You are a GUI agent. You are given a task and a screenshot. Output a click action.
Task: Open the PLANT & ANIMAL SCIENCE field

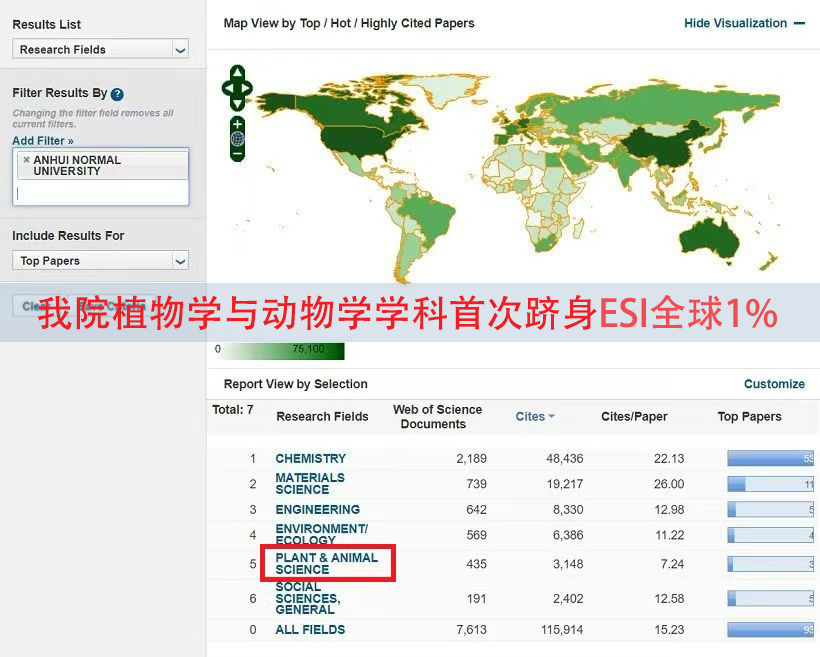[x=326, y=563]
